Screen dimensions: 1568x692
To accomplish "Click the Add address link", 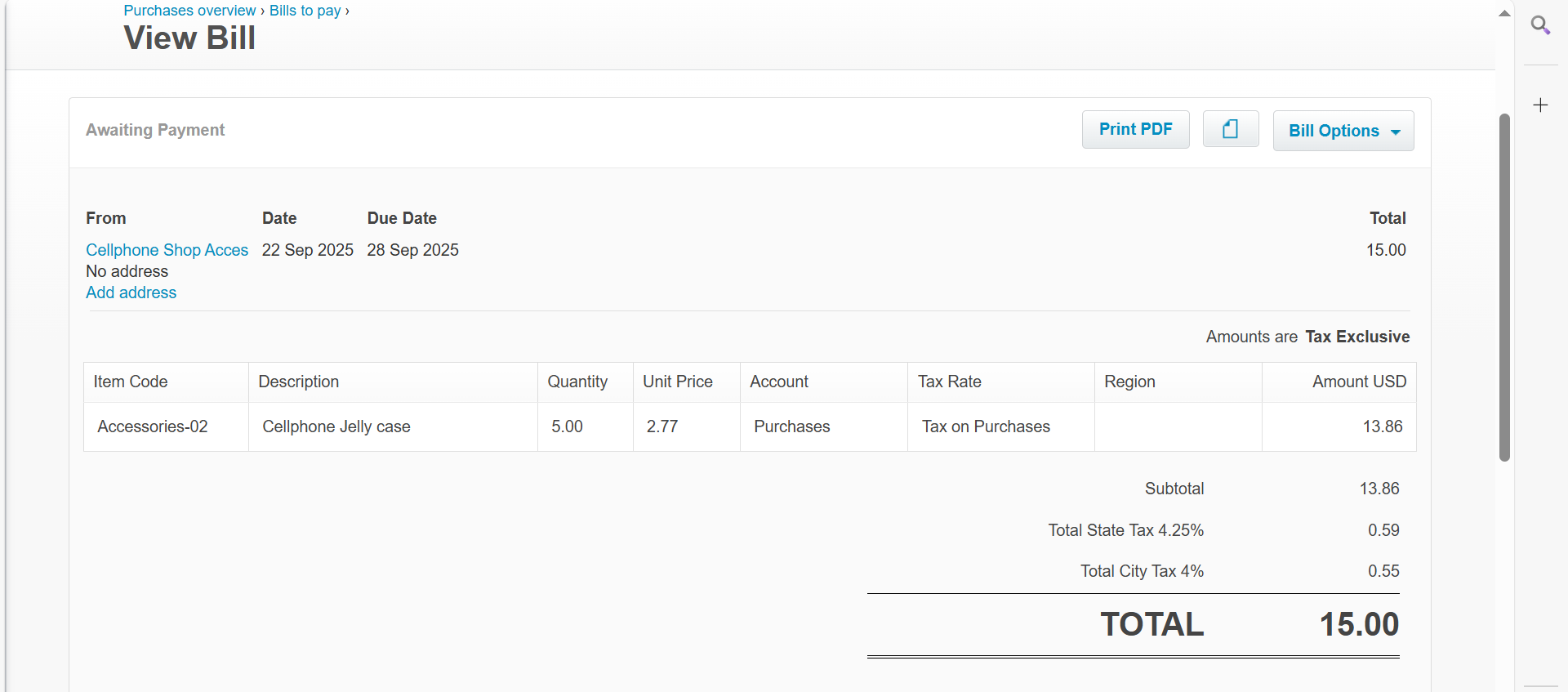I will (x=131, y=292).
